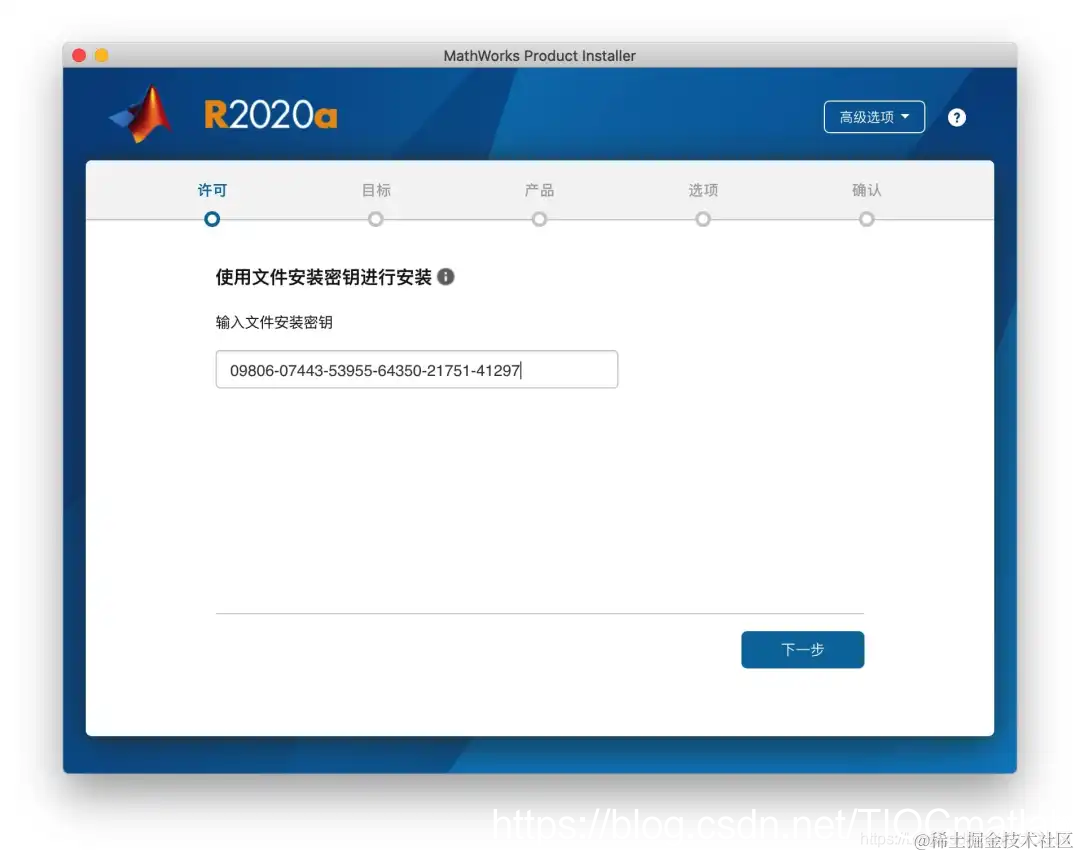Viewport: 1080px width, 857px height.
Task: Switch to the 产品 tab label
Action: pyautogui.click(x=539, y=190)
